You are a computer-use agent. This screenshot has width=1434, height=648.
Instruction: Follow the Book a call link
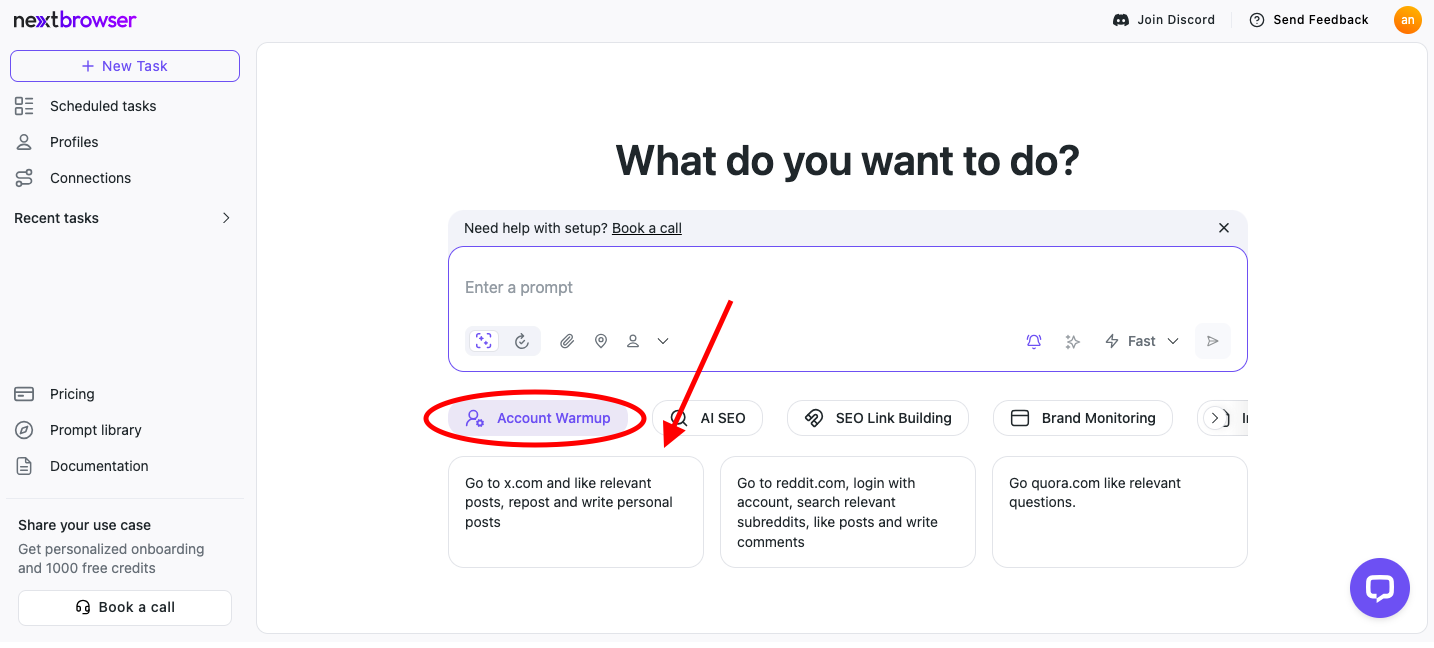pyautogui.click(x=647, y=228)
